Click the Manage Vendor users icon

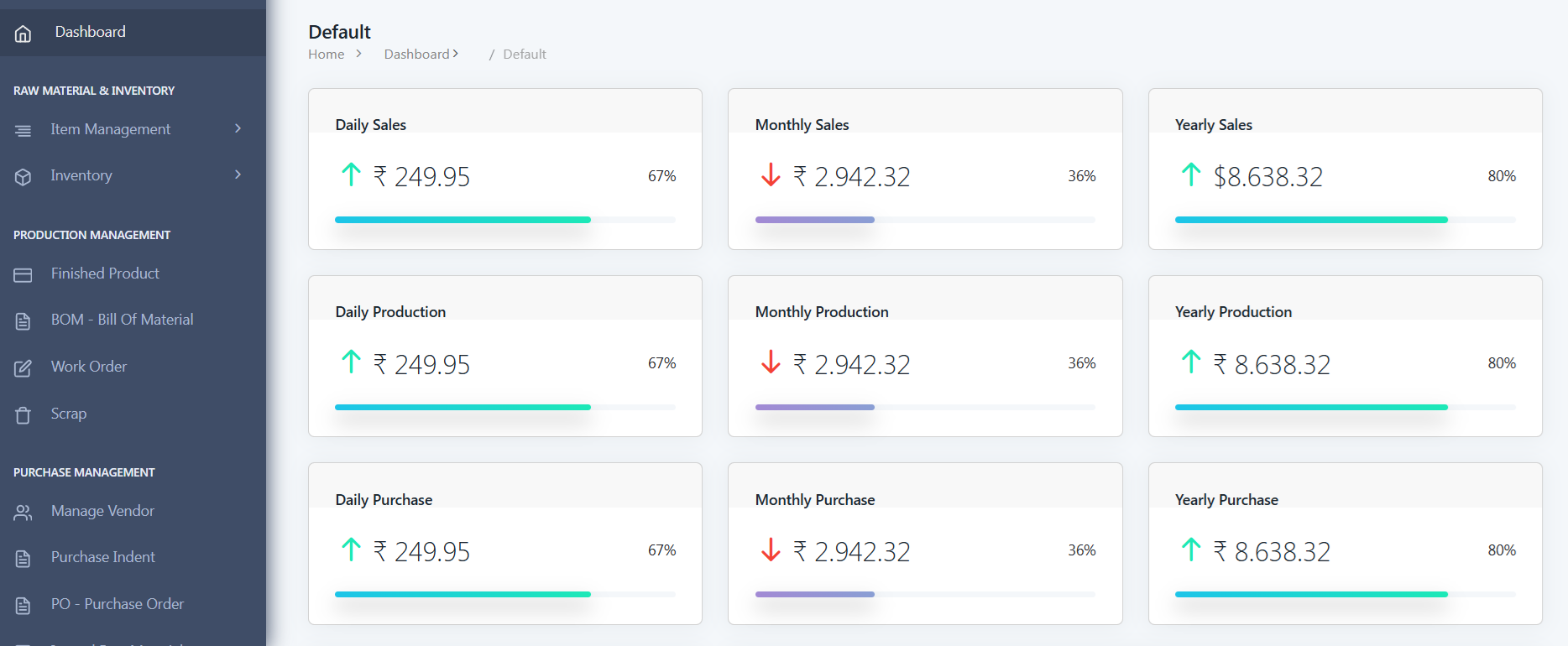[x=23, y=513]
